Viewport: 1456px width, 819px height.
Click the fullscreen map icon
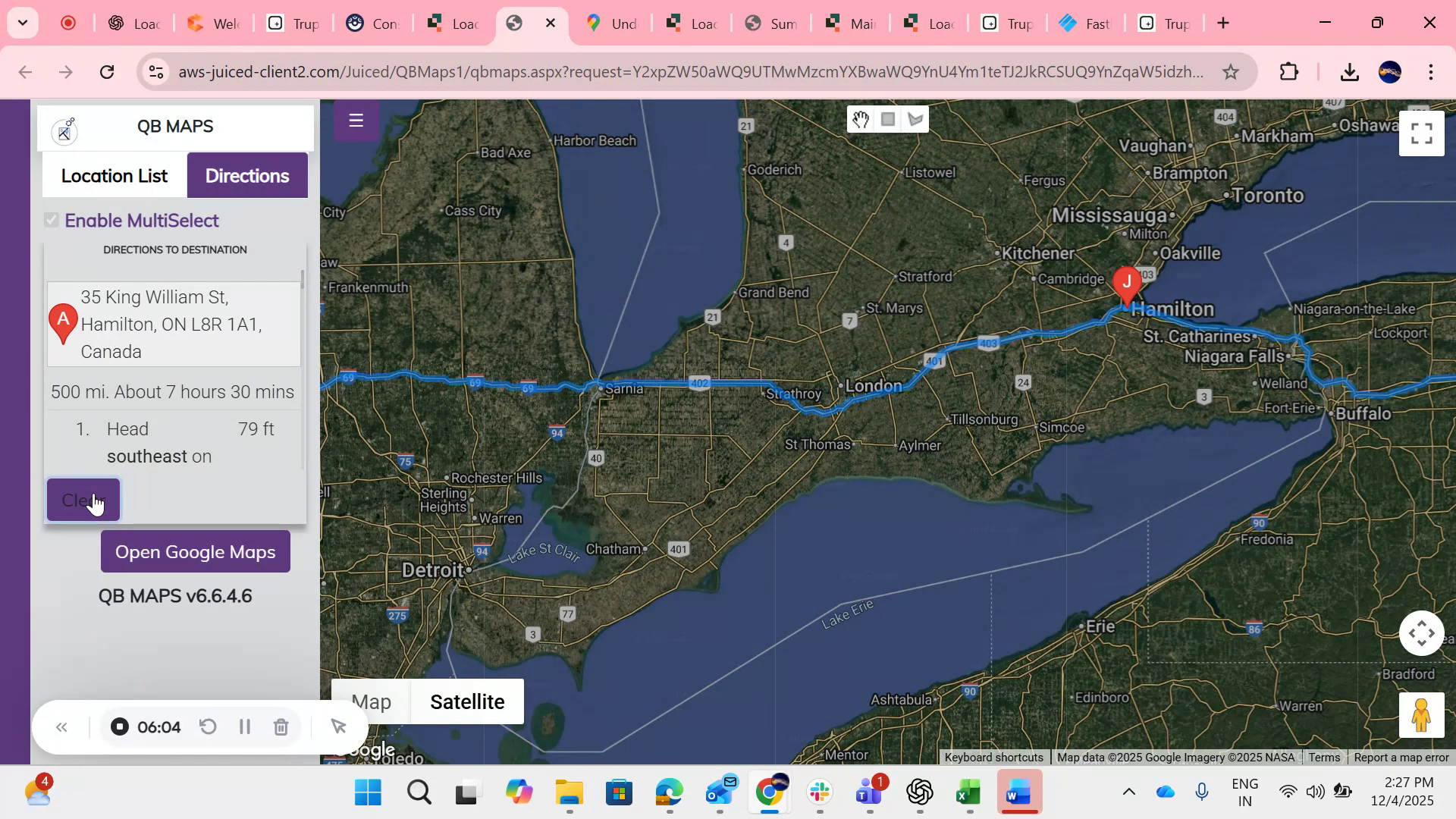click(1421, 133)
